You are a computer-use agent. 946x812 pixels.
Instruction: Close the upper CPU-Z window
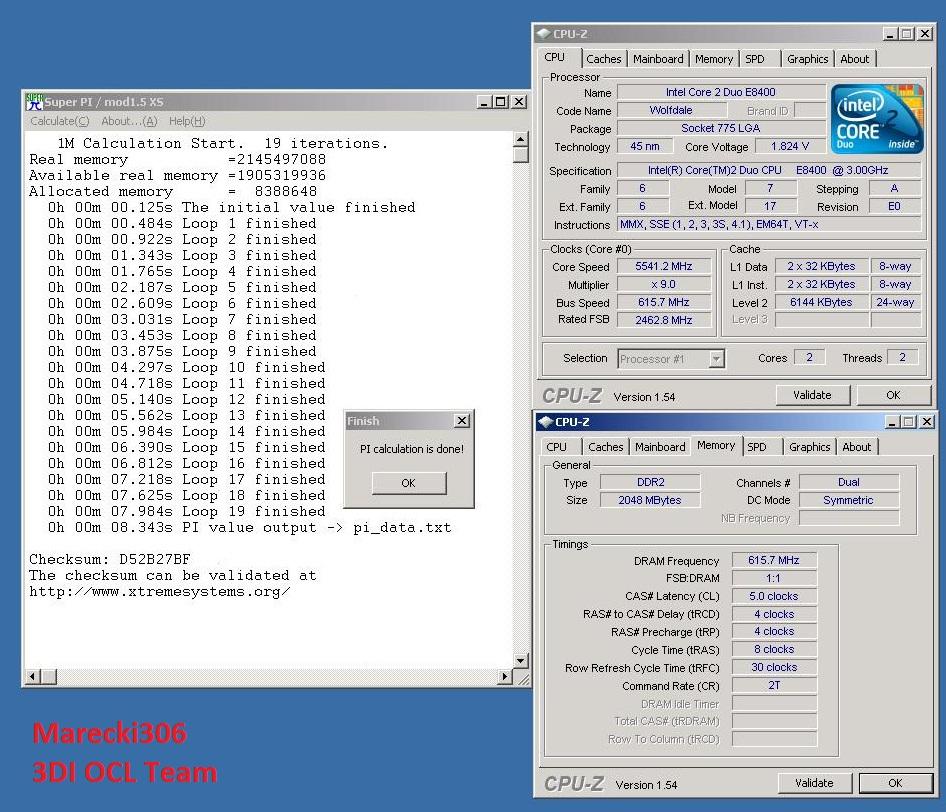tap(924, 34)
